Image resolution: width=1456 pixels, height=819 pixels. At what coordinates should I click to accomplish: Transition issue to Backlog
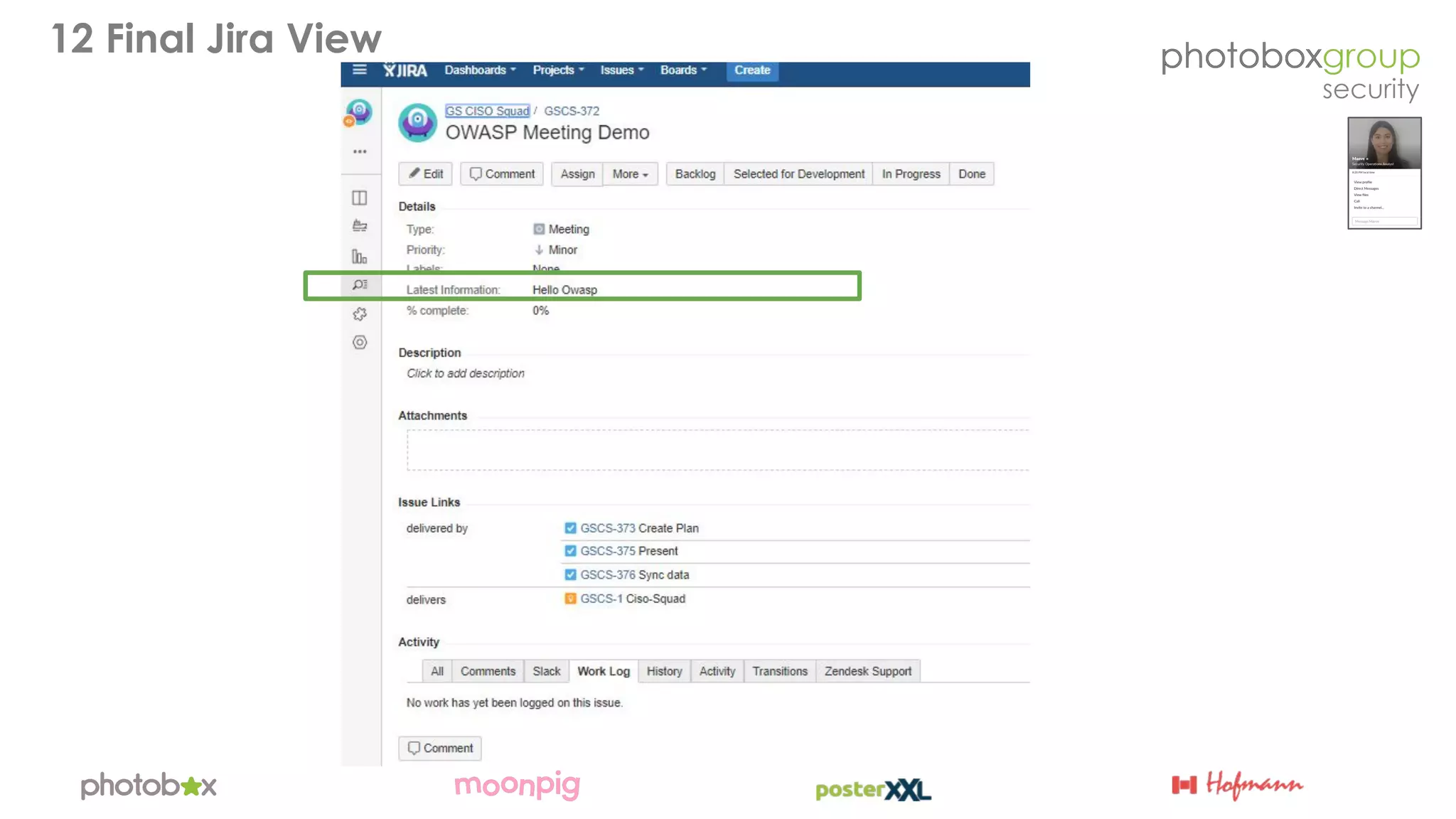(x=695, y=174)
